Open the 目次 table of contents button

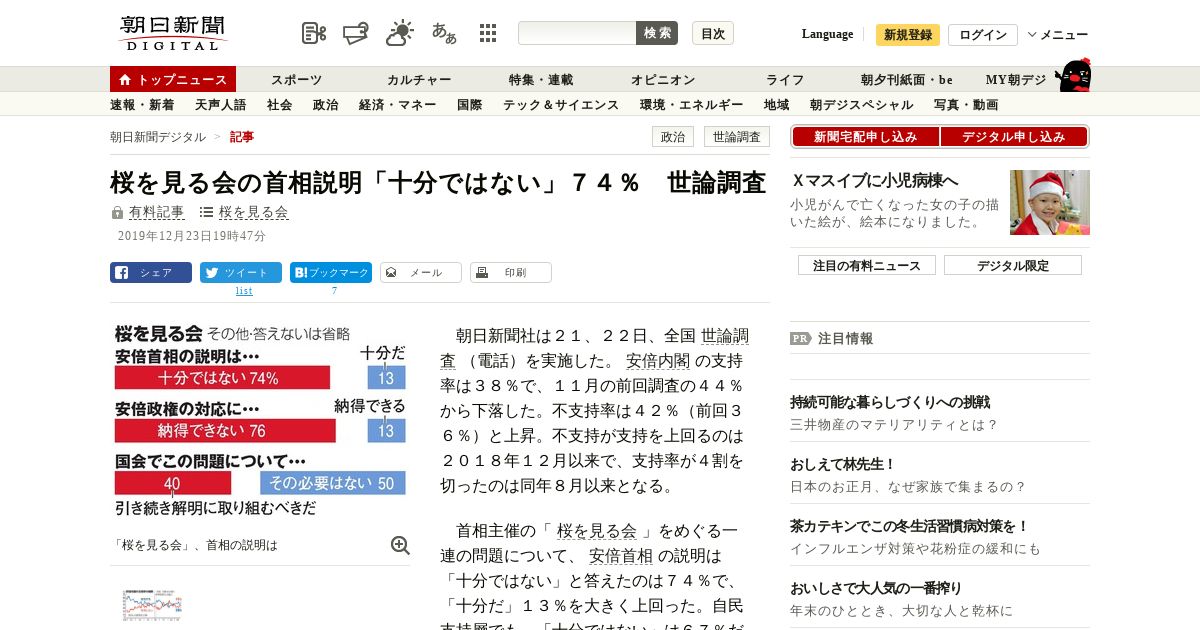(713, 33)
